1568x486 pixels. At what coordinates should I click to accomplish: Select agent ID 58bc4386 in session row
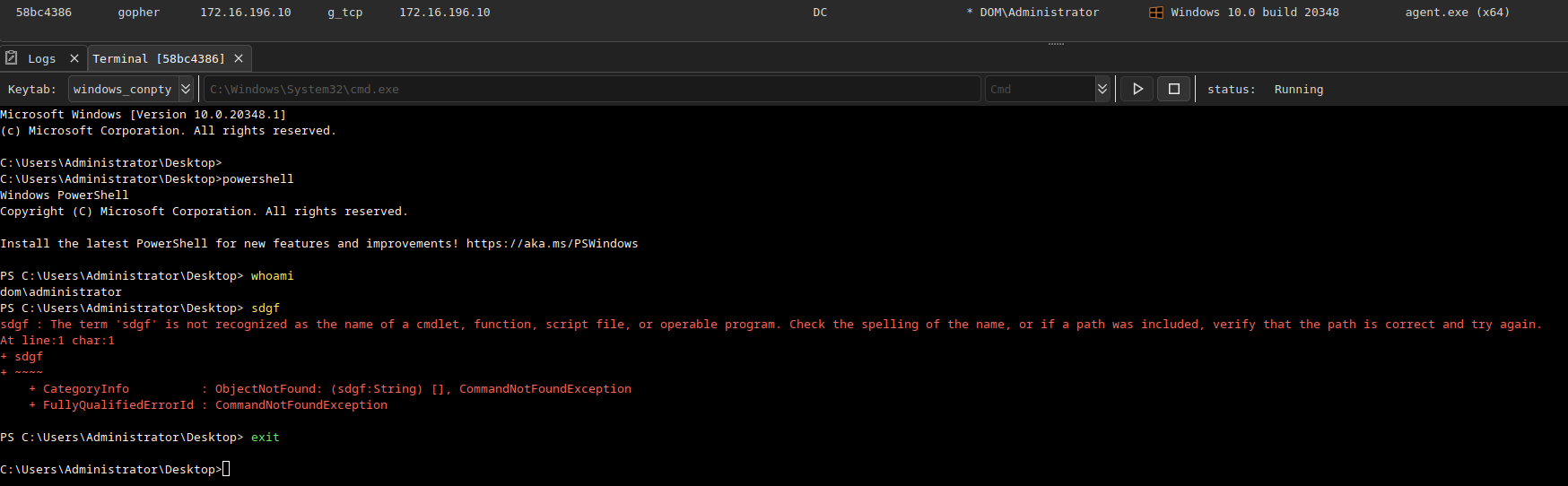point(44,13)
